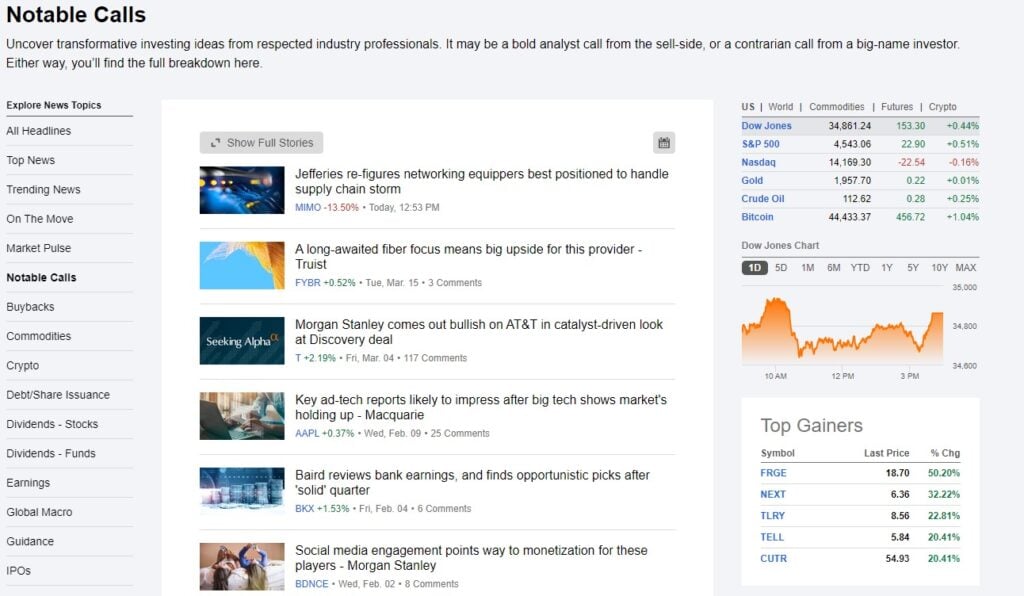1024x596 pixels.
Task: Open the fiber focus article thumbnail
Action: (x=242, y=265)
